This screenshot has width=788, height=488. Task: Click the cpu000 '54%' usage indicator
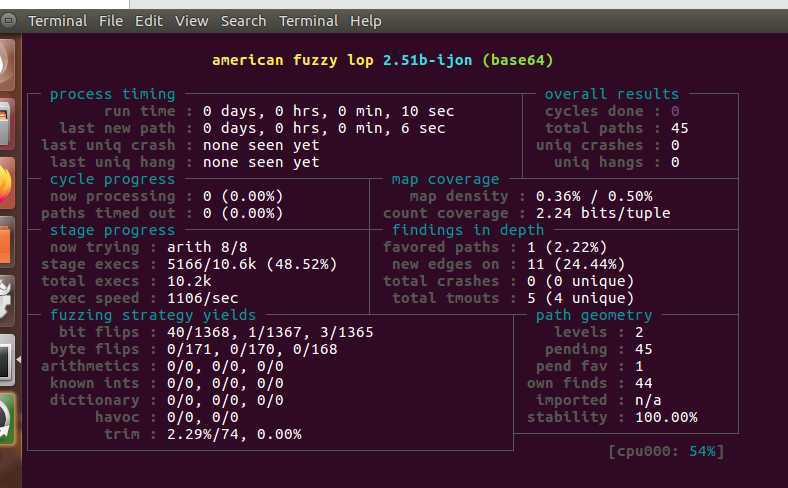[x=702, y=451]
